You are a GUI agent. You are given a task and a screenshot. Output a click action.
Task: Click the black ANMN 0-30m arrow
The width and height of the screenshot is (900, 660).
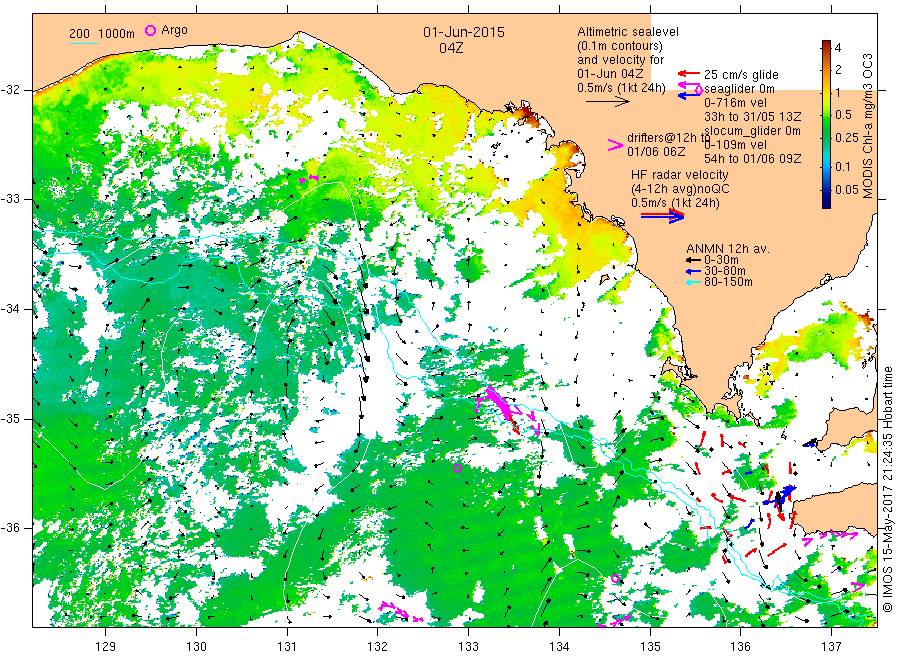[693, 260]
